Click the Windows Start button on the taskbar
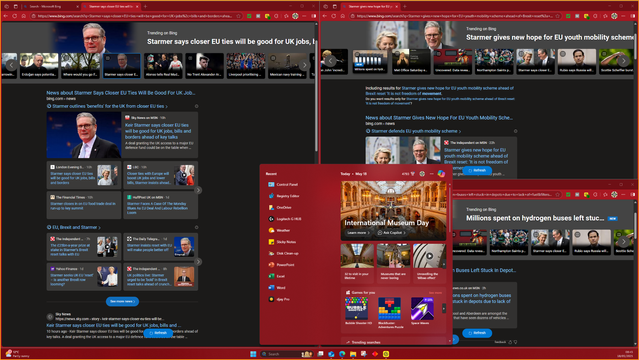The width and height of the screenshot is (639, 360). (x=253, y=354)
